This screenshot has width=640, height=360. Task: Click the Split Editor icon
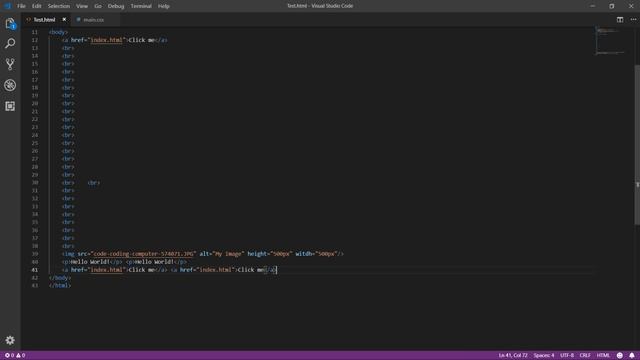point(620,20)
